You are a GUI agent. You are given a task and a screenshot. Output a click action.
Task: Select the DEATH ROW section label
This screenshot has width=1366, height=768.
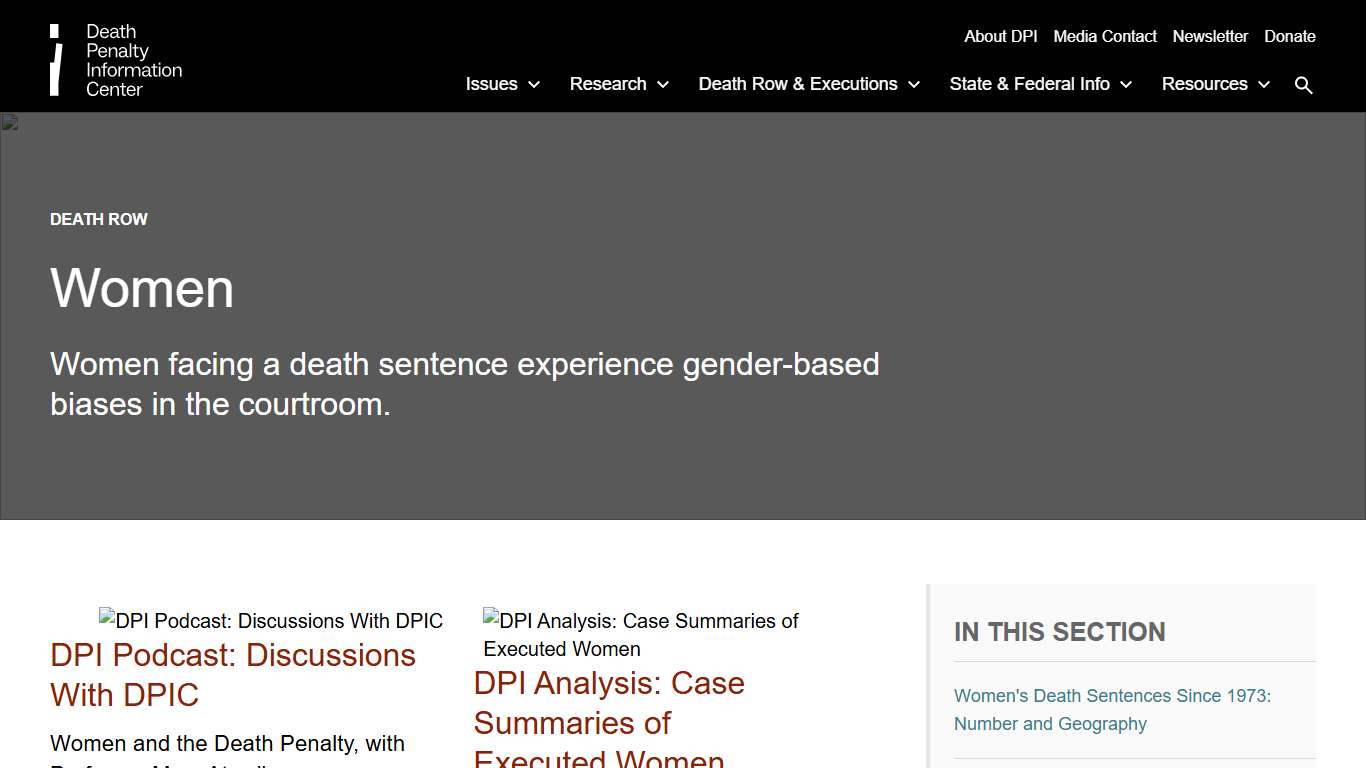tap(98, 219)
